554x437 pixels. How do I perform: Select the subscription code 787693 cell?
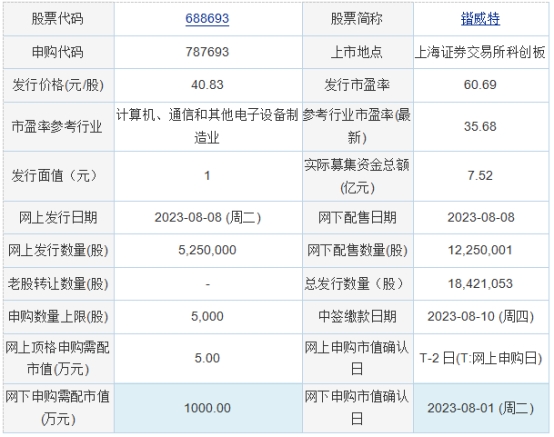(208, 52)
